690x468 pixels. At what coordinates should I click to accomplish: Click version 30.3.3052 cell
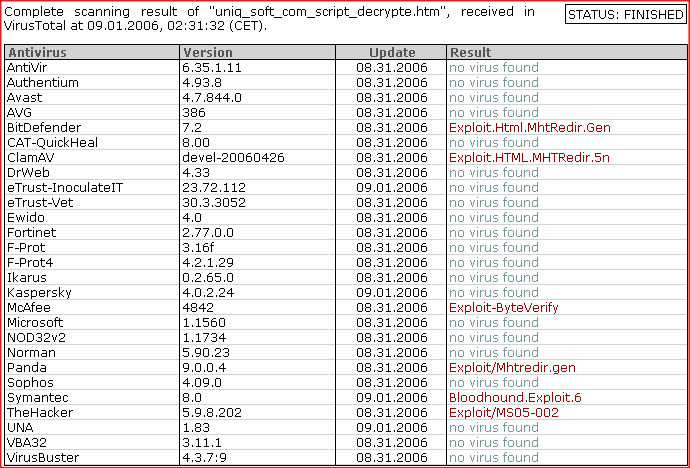(x=214, y=202)
